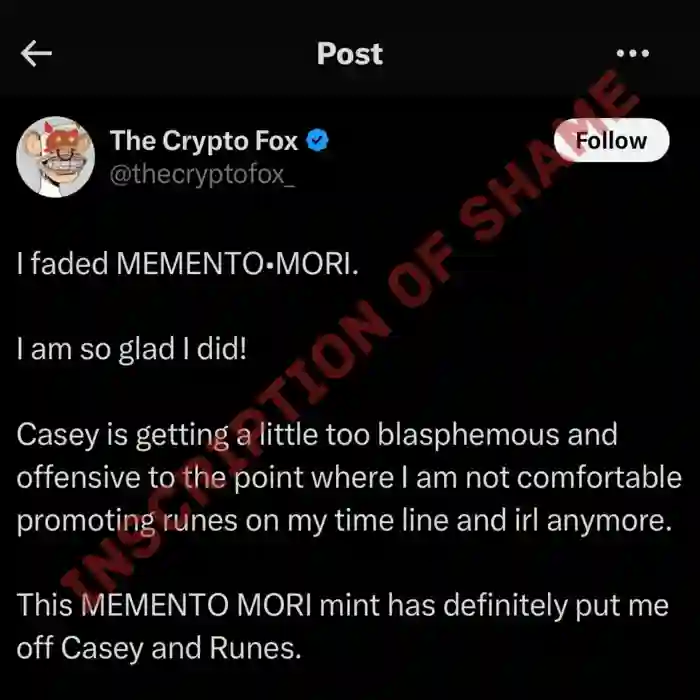Click The Crypto Fox profile avatar
Image resolution: width=700 pixels, height=700 pixels.
click(55, 157)
